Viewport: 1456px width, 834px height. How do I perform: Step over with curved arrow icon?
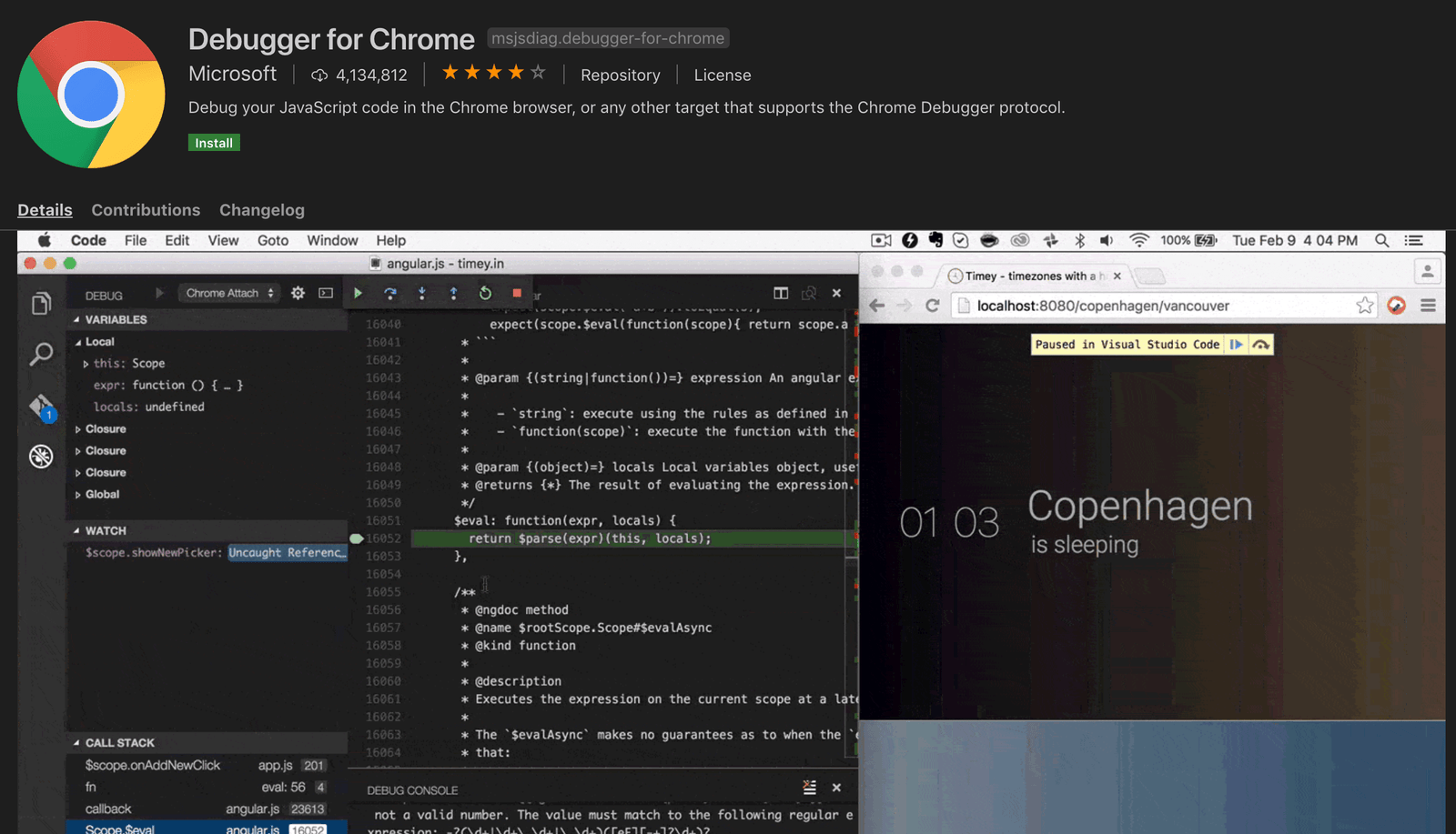tap(390, 293)
